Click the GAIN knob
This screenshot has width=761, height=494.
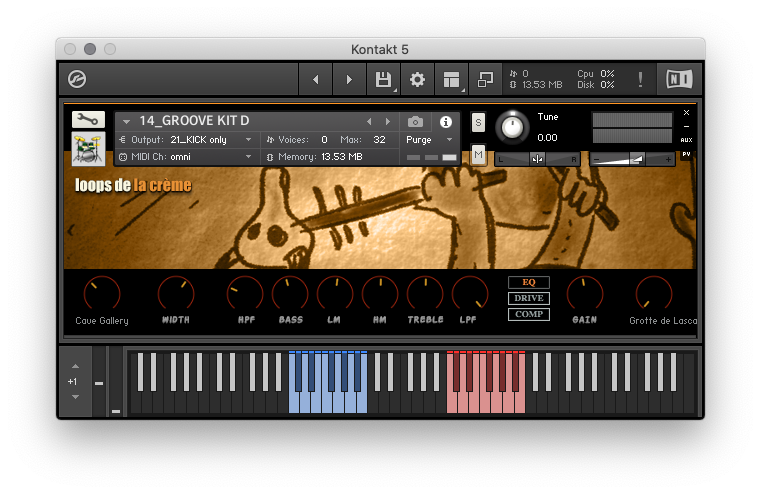coord(585,294)
